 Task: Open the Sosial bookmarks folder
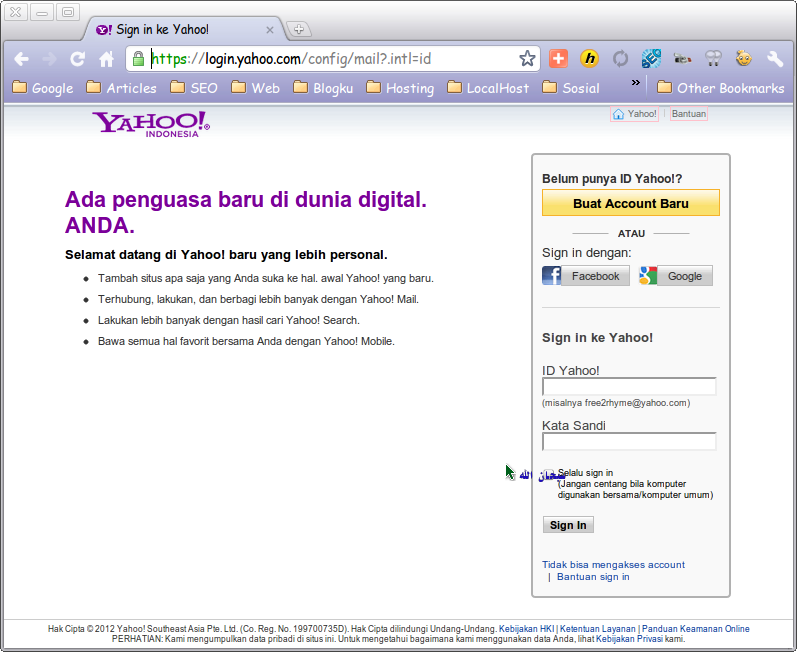click(x=571, y=88)
